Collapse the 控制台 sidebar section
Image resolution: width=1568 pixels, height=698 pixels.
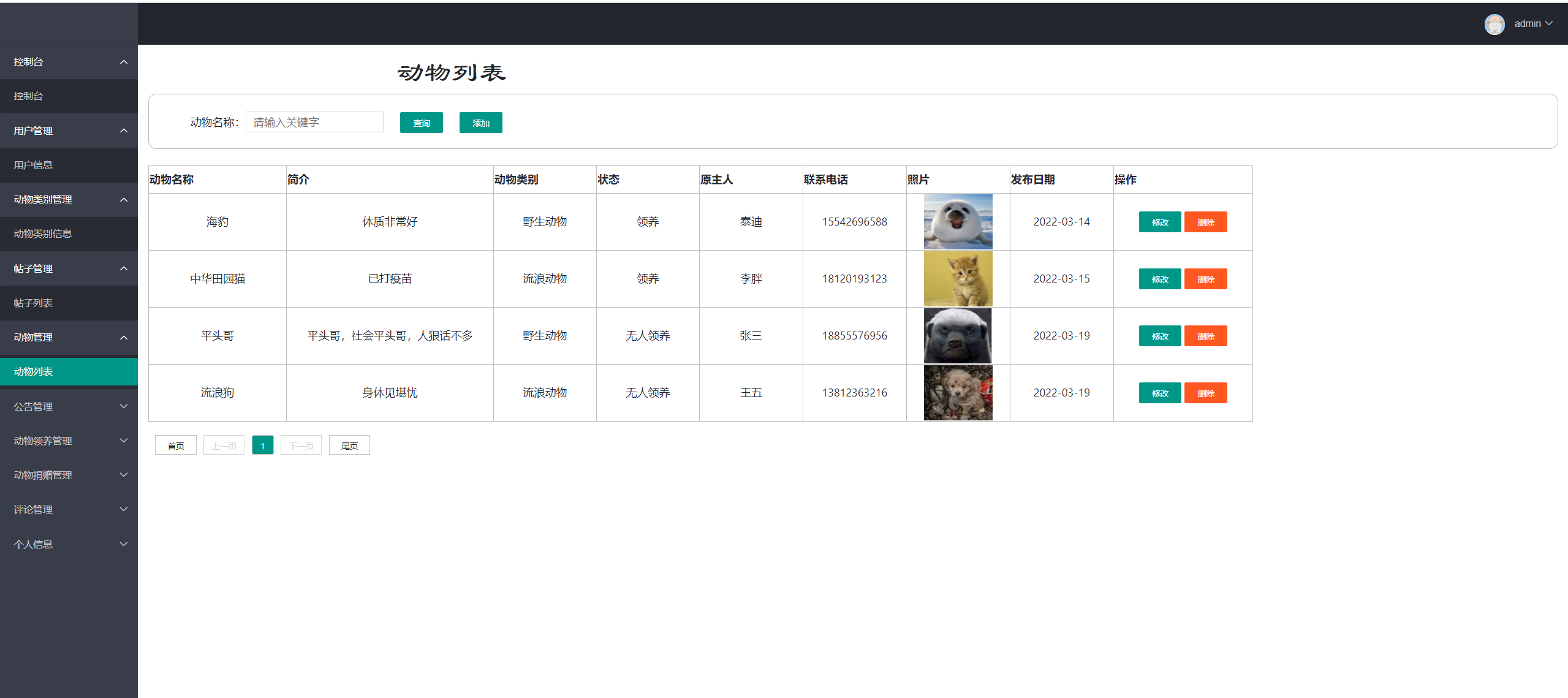pos(123,62)
